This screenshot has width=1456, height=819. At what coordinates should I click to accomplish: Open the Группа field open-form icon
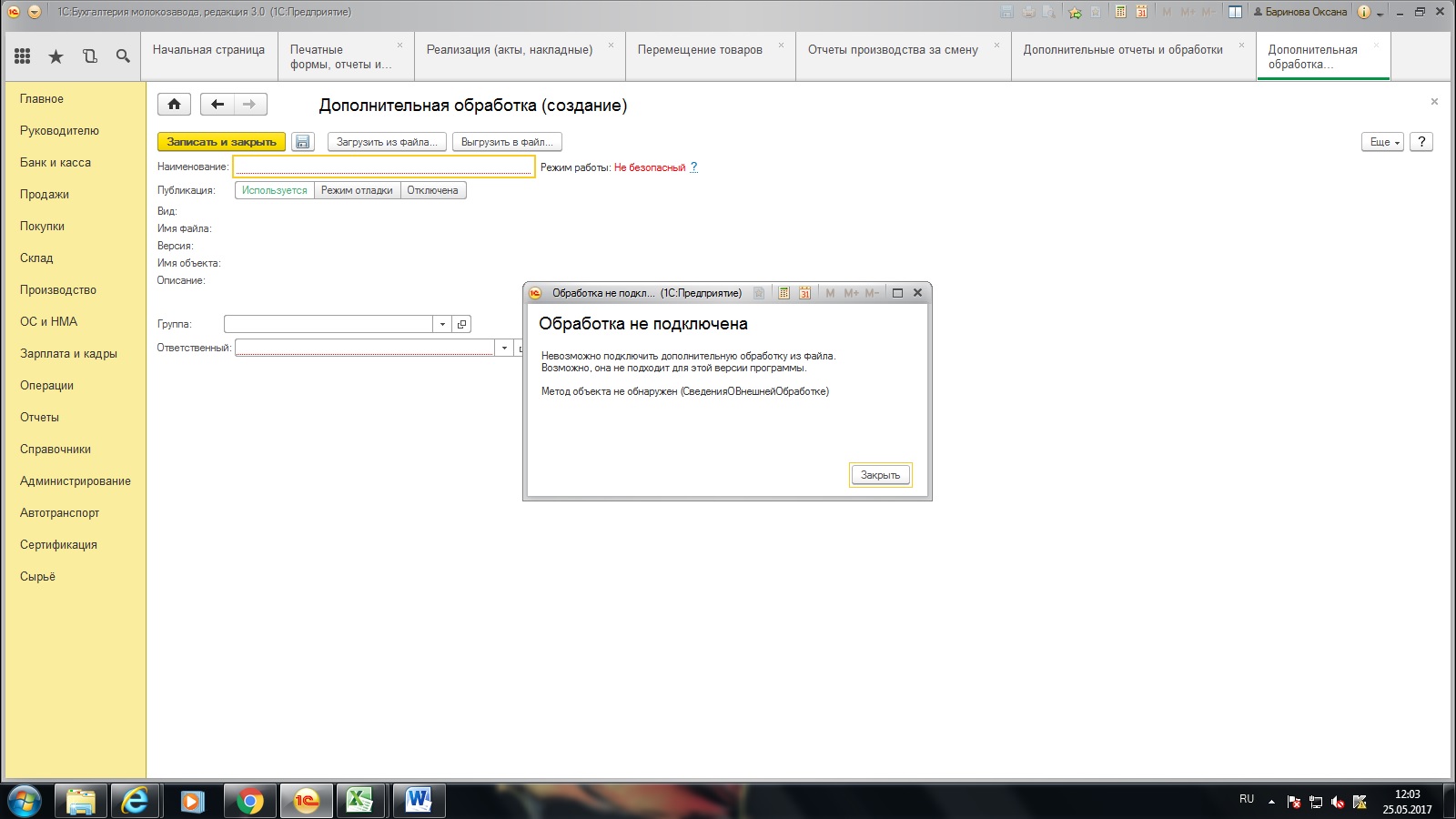click(x=461, y=324)
